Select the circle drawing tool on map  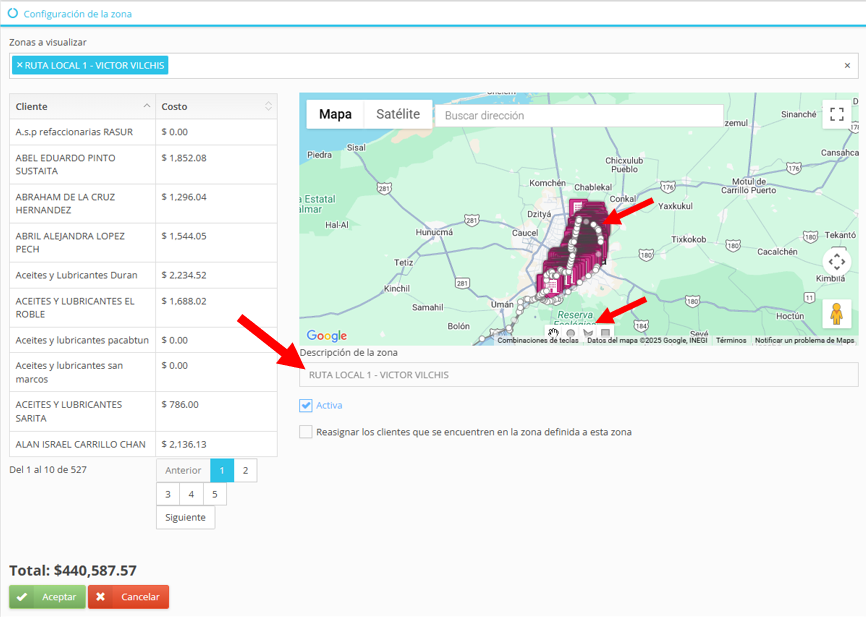pyautogui.click(x=571, y=334)
